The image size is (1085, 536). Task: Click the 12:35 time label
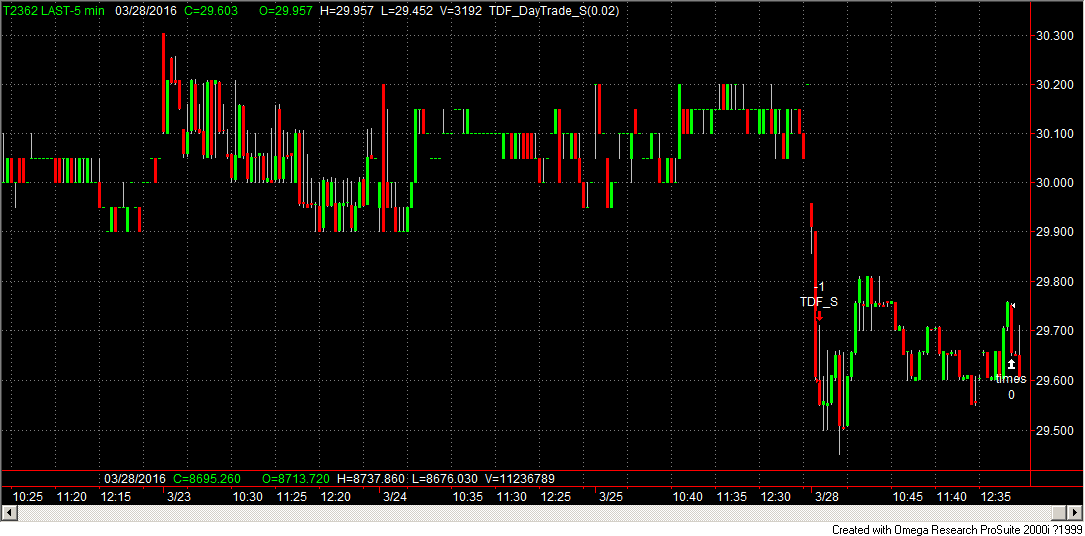[996, 497]
